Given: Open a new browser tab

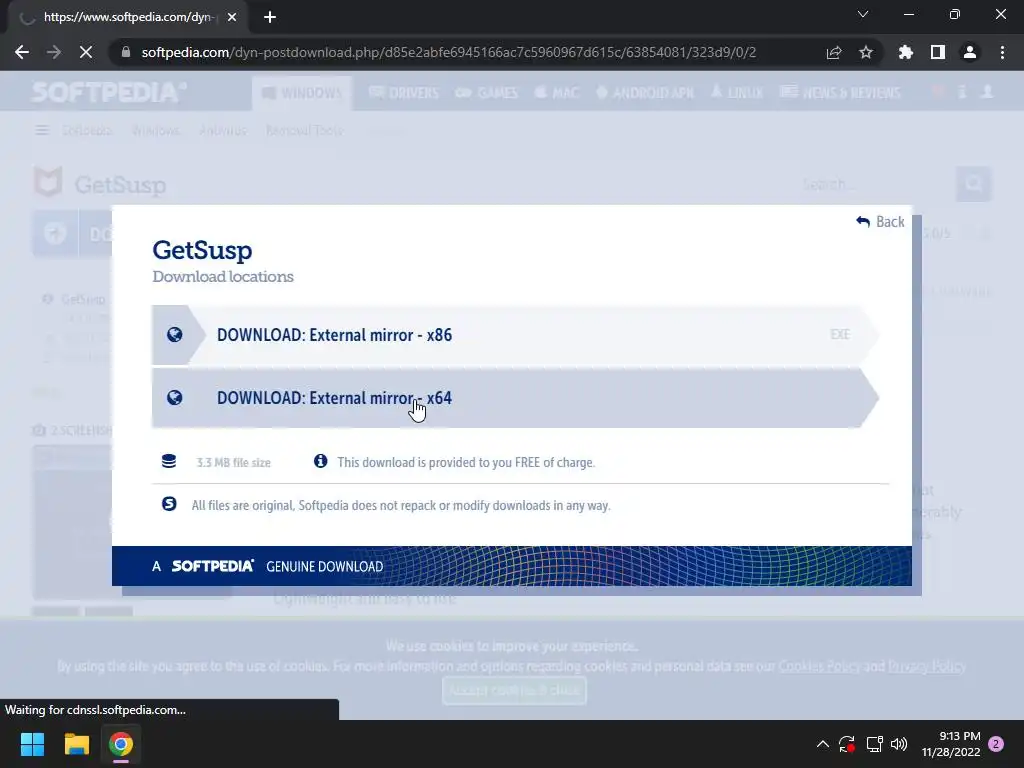Looking at the screenshot, I should [270, 17].
